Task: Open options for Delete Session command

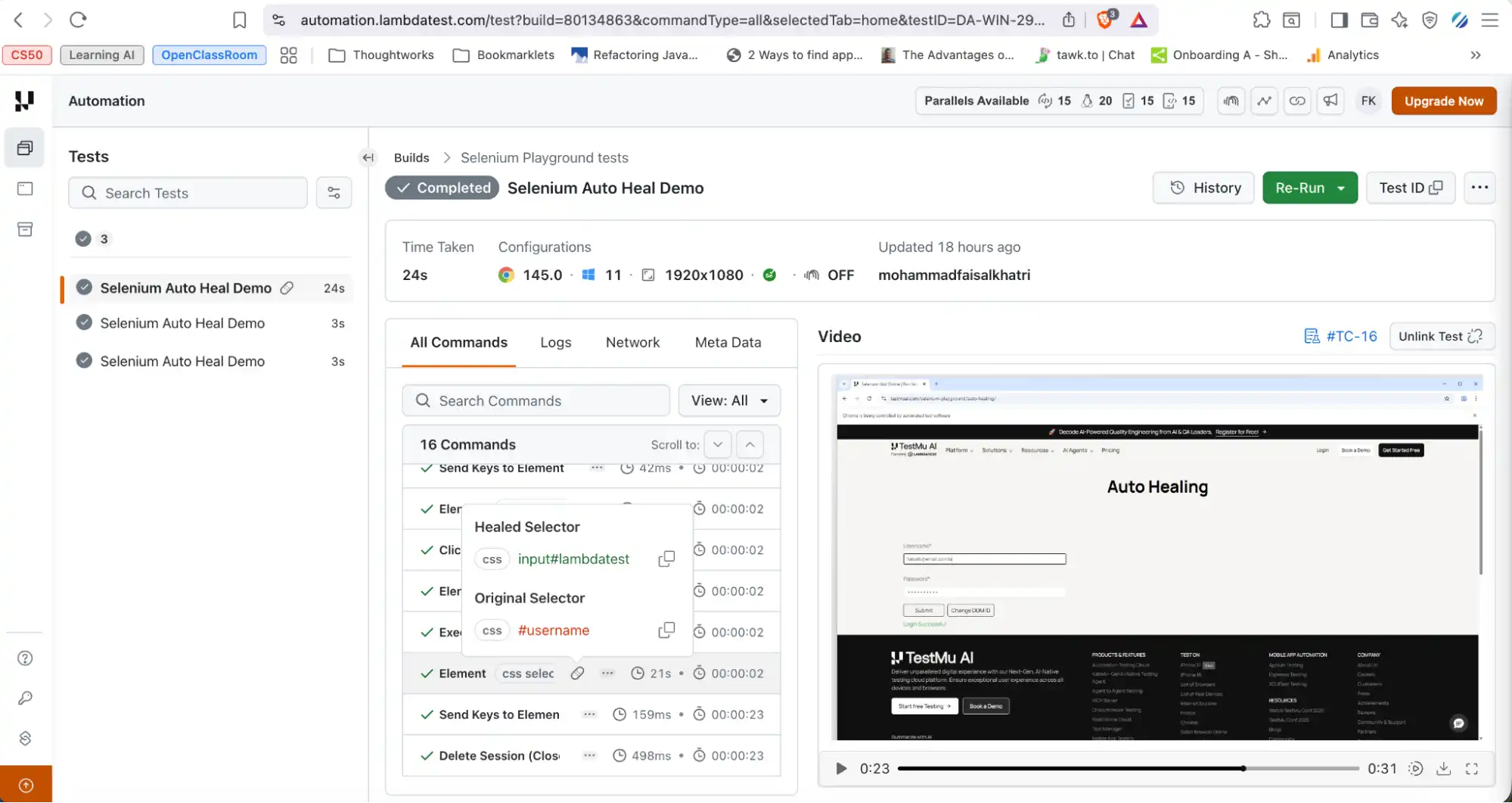Action: pos(589,756)
